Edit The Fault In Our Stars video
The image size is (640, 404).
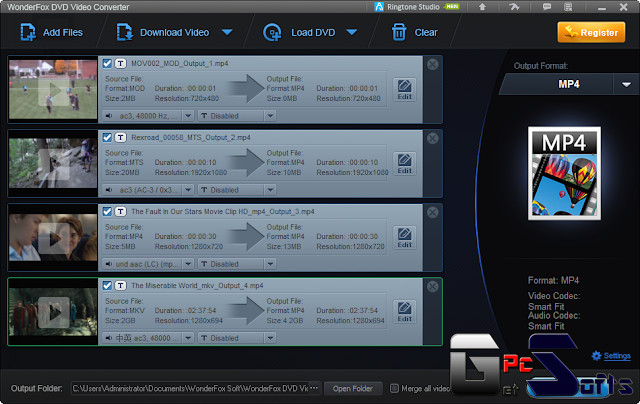pyautogui.click(x=404, y=238)
